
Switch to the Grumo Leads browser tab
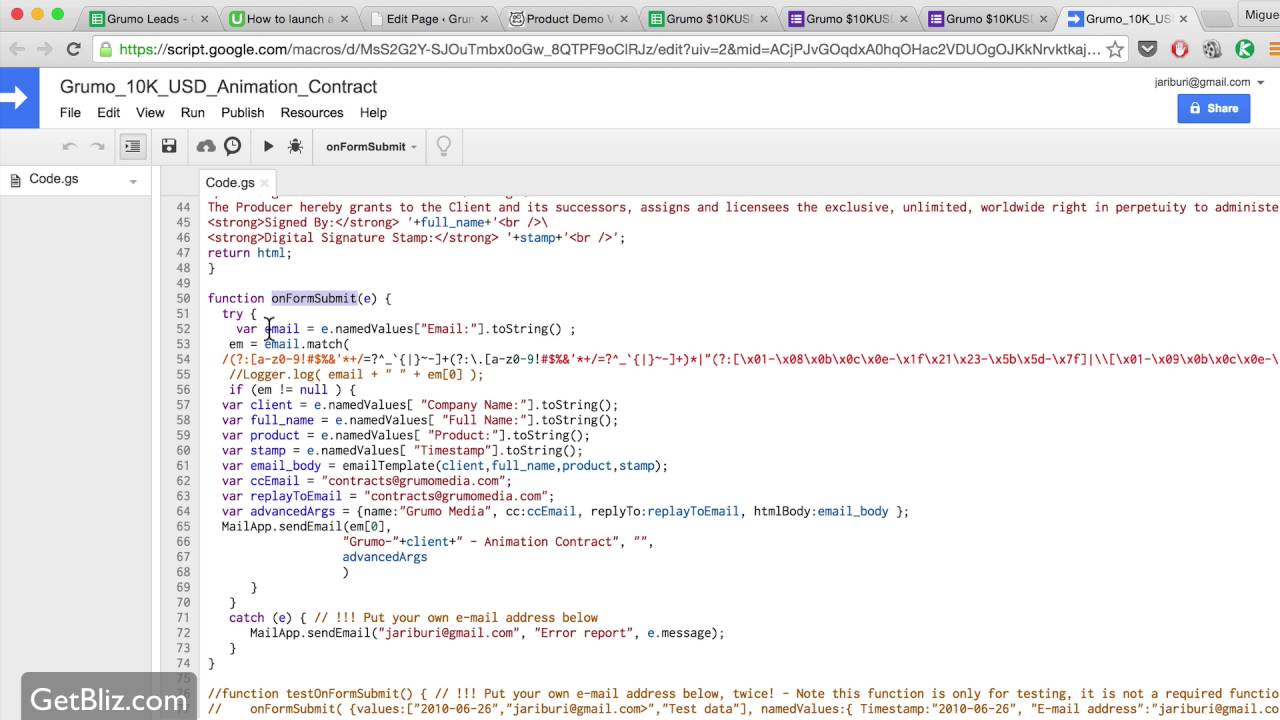tap(145, 18)
